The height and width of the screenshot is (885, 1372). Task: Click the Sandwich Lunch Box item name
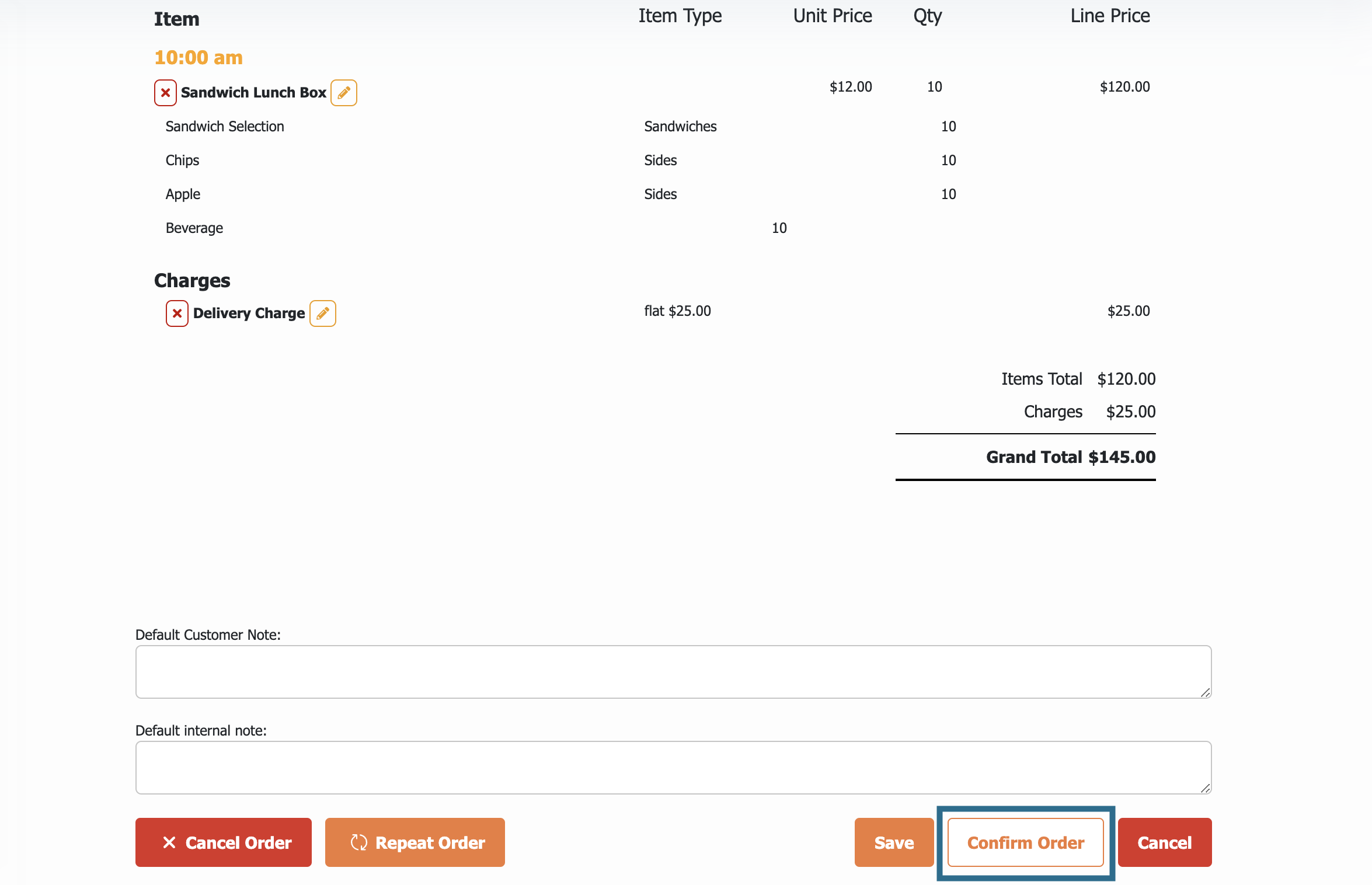[x=253, y=93]
